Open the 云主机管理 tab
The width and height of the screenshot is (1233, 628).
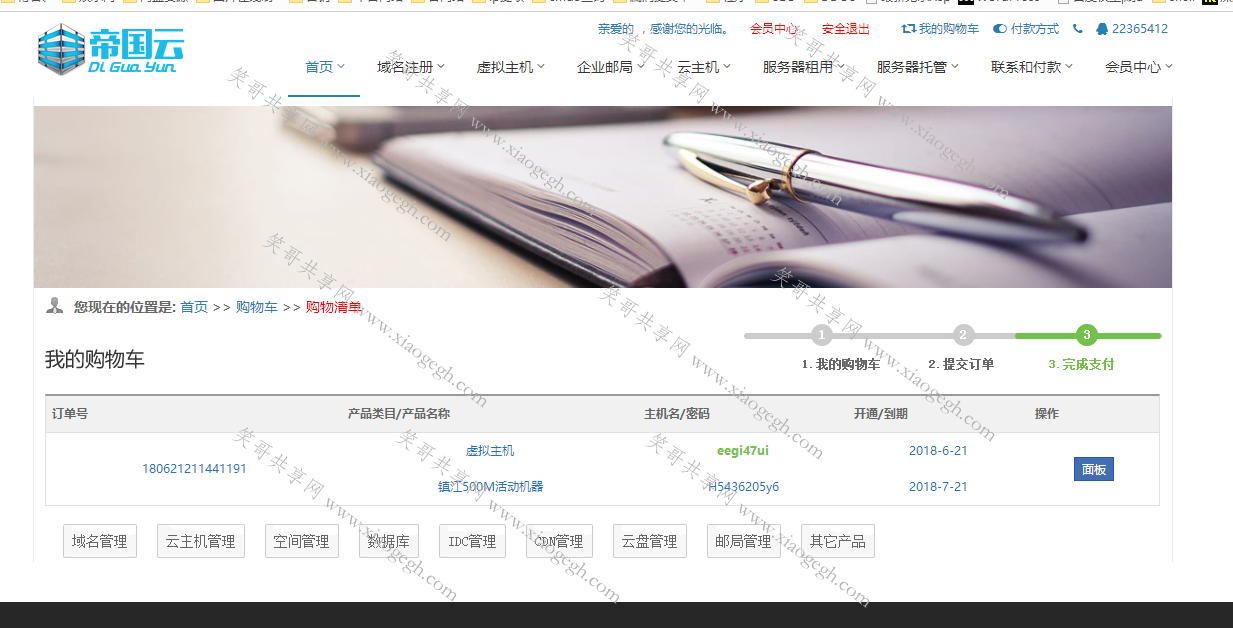201,541
